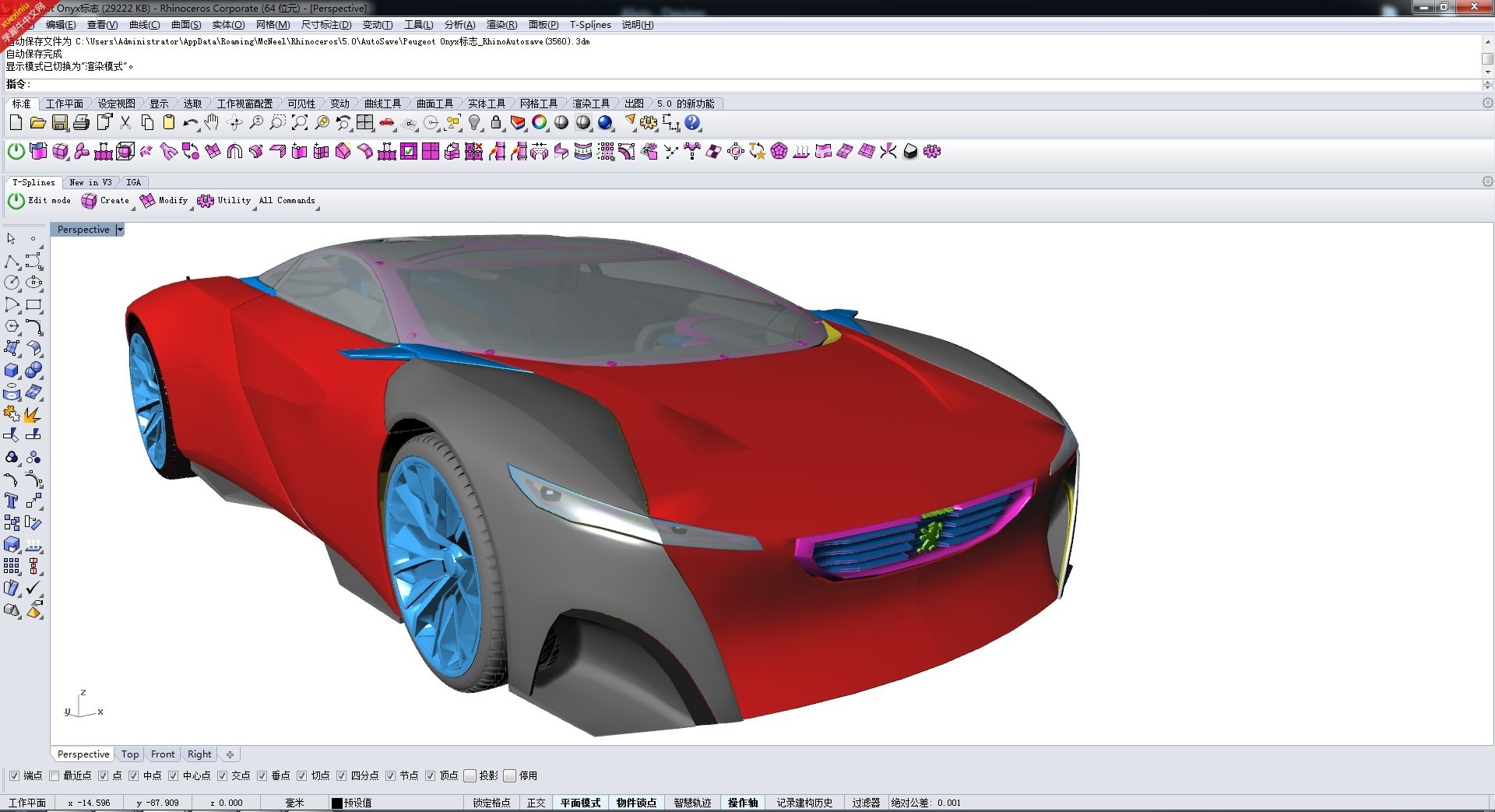Open the T-Splines menu

click(x=590, y=25)
